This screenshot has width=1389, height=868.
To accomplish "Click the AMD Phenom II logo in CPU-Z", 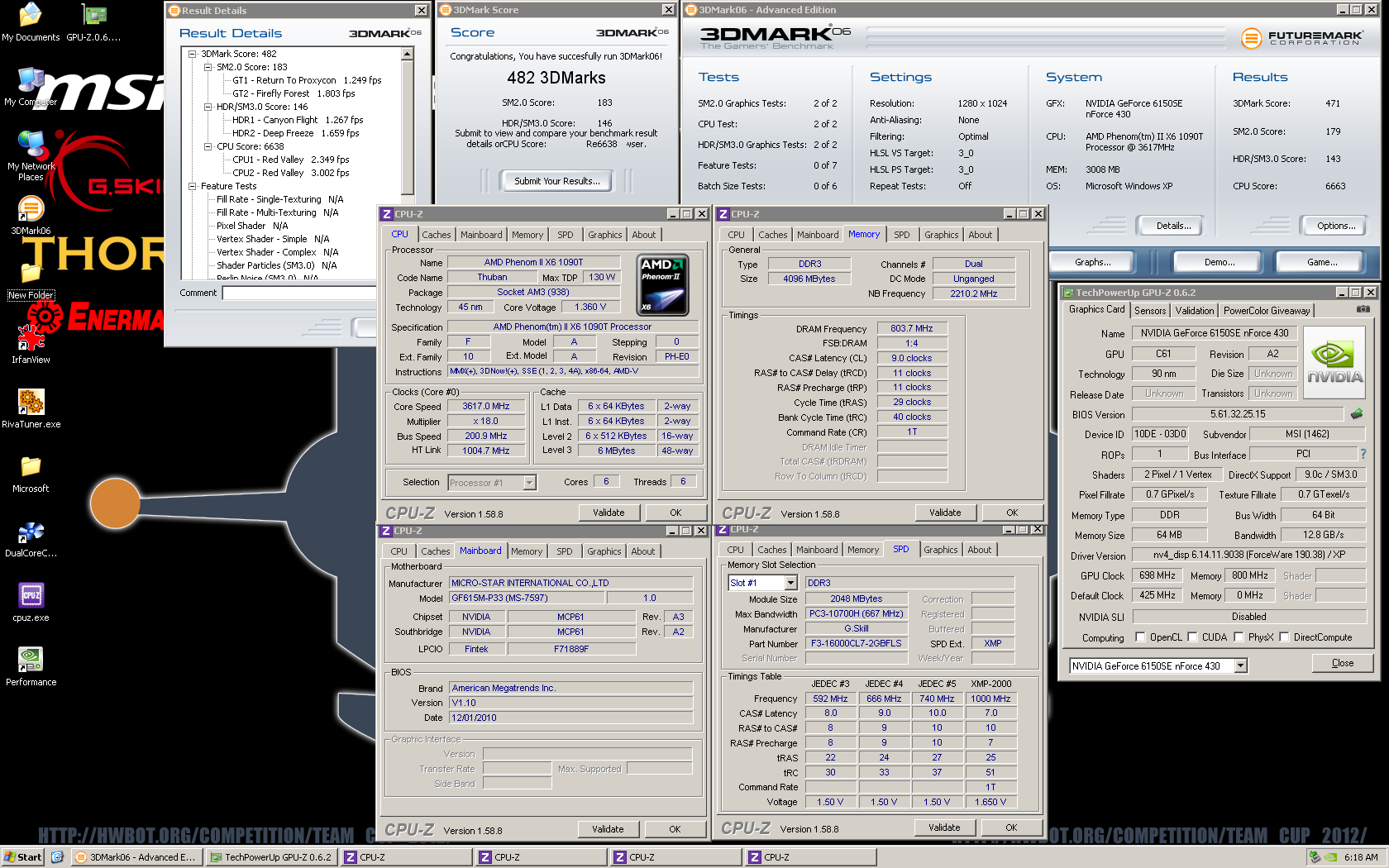I will (663, 285).
